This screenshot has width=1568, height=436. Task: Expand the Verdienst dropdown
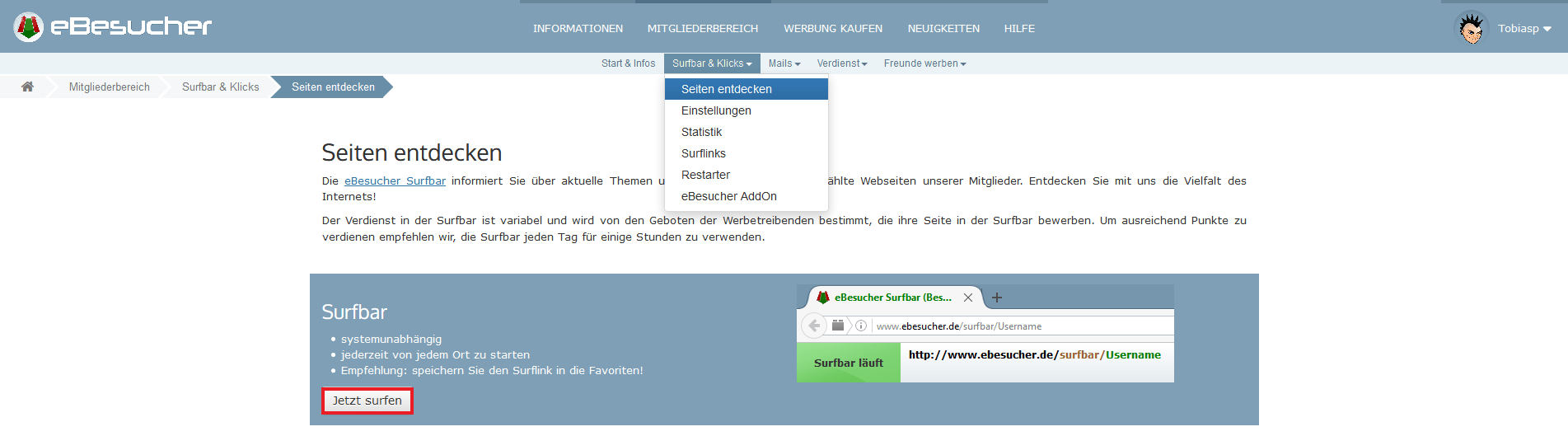click(x=842, y=63)
